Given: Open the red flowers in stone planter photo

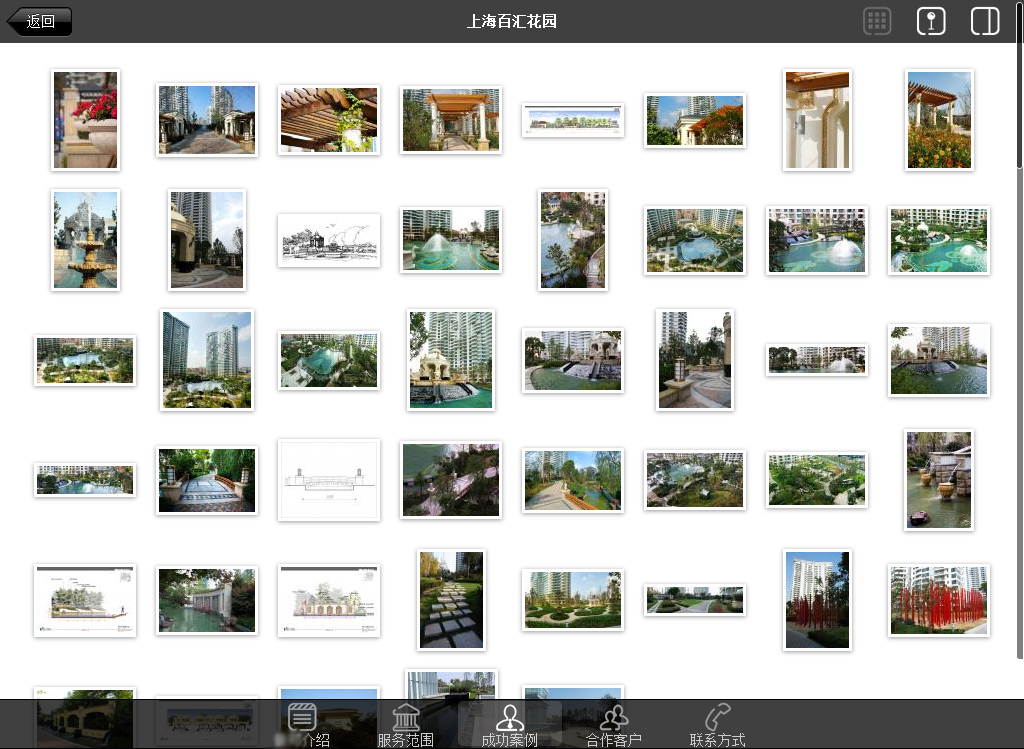Looking at the screenshot, I should click(x=86, y=120).
